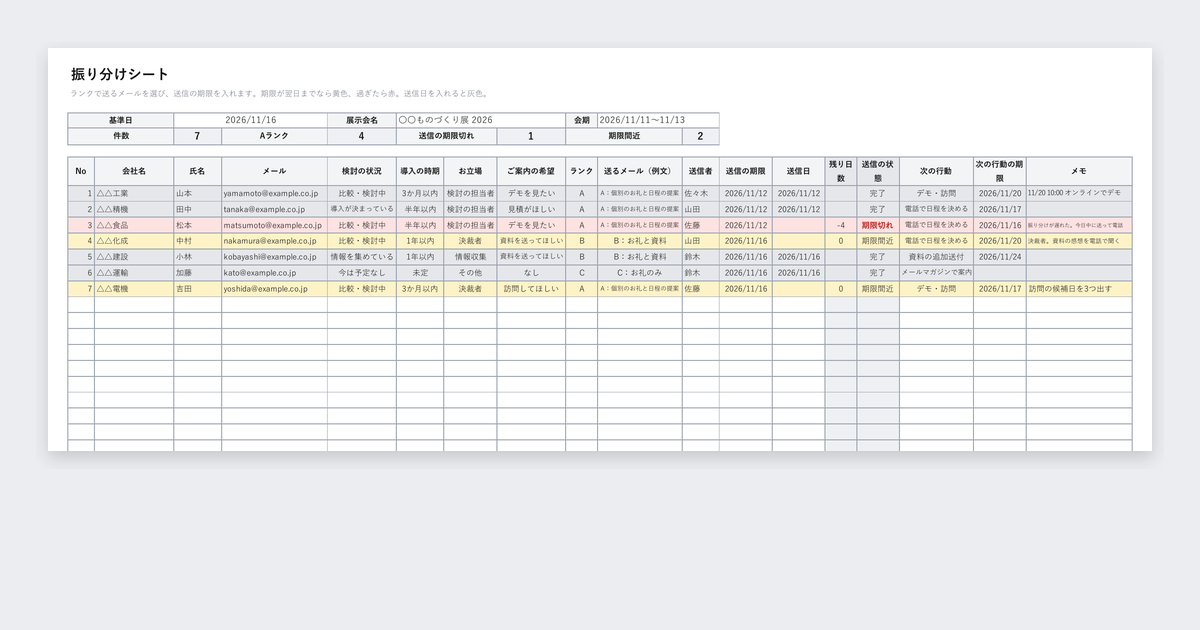This screenshot has height=630, width=1200.
Task: Select the 次の行動の期限 column header
Action: [1000, 171]
